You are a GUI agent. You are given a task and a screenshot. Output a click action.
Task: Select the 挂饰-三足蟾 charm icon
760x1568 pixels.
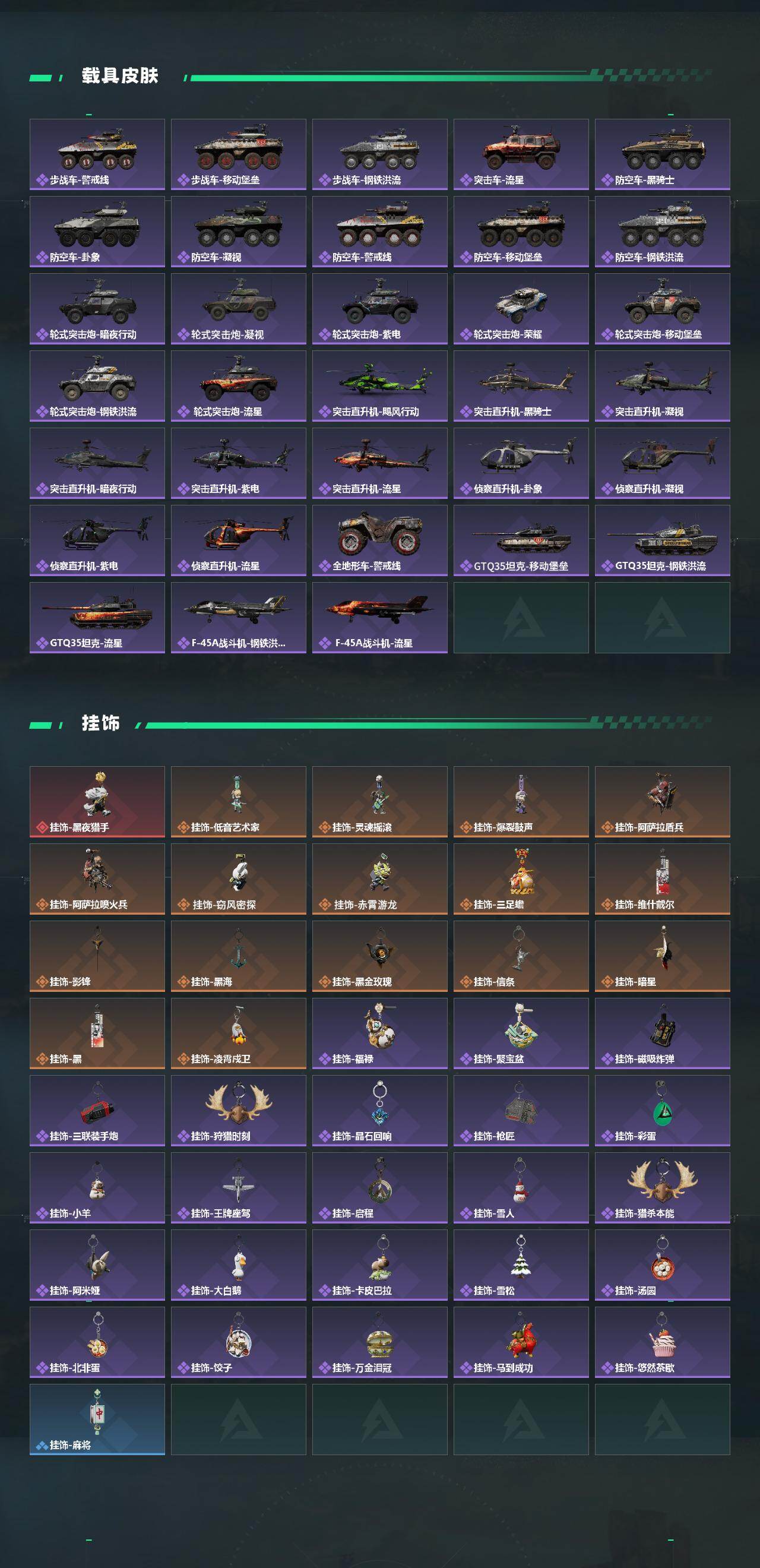521,879
